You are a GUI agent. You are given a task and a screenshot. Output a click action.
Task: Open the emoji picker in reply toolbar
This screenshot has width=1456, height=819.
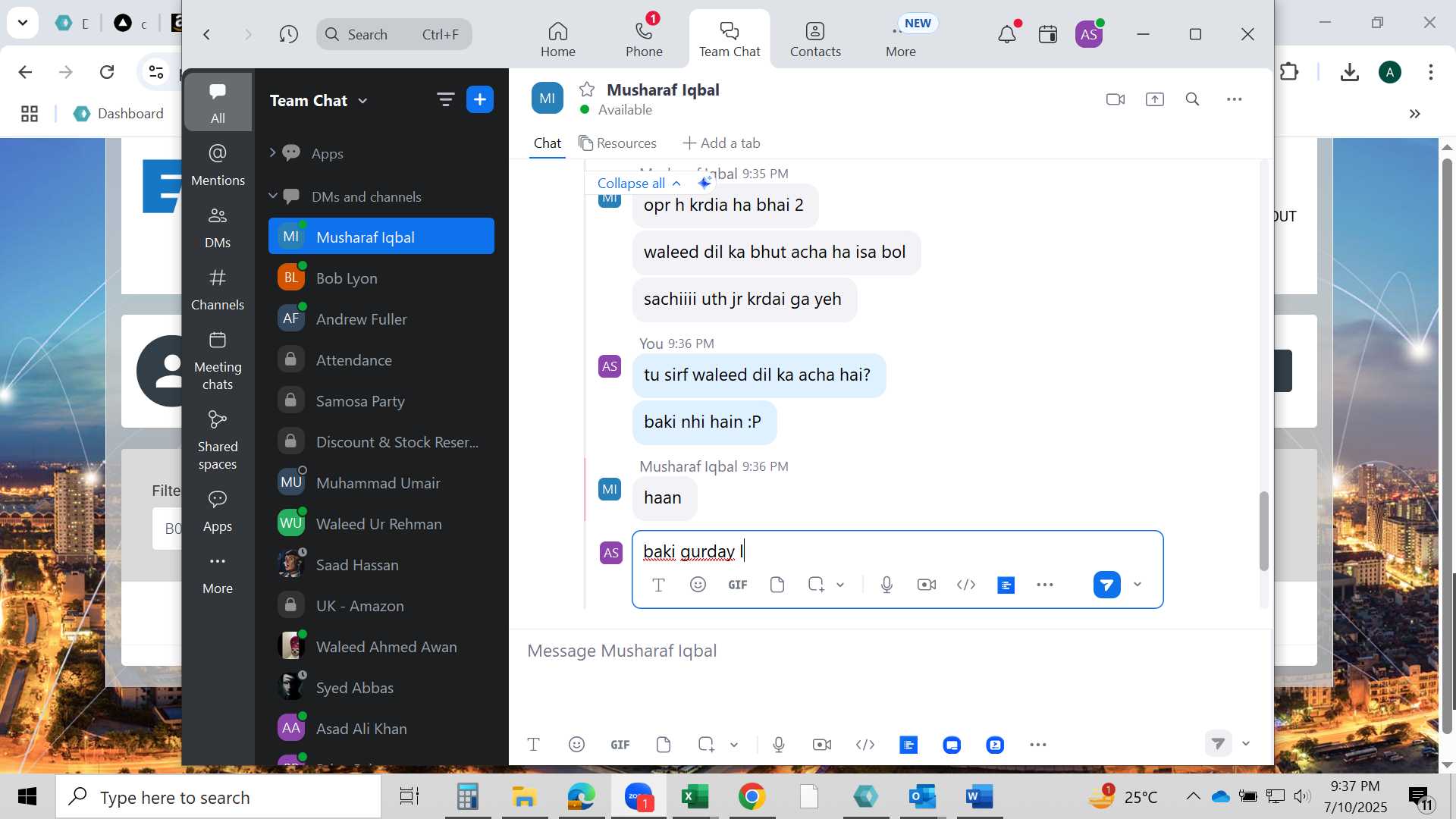click(698, 584)
